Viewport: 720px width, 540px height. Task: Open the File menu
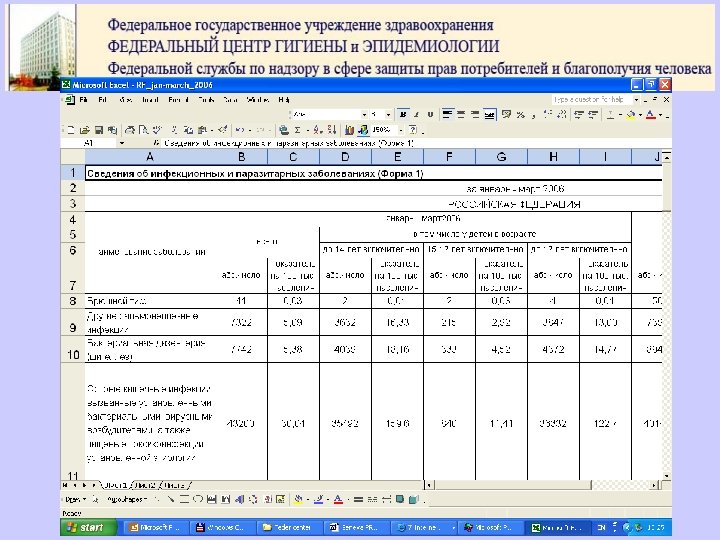coord(84,100)
